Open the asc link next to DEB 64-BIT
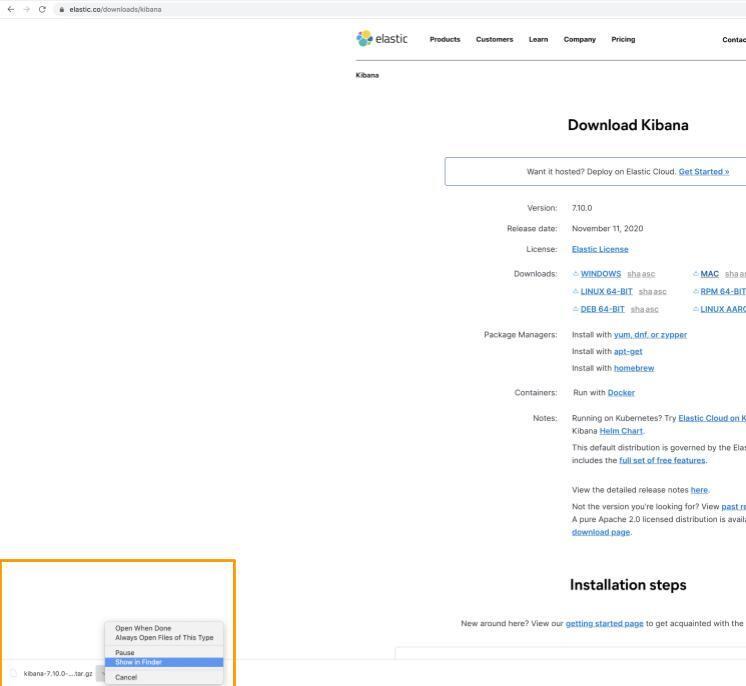Screen dimensions: 746x686 652,309
